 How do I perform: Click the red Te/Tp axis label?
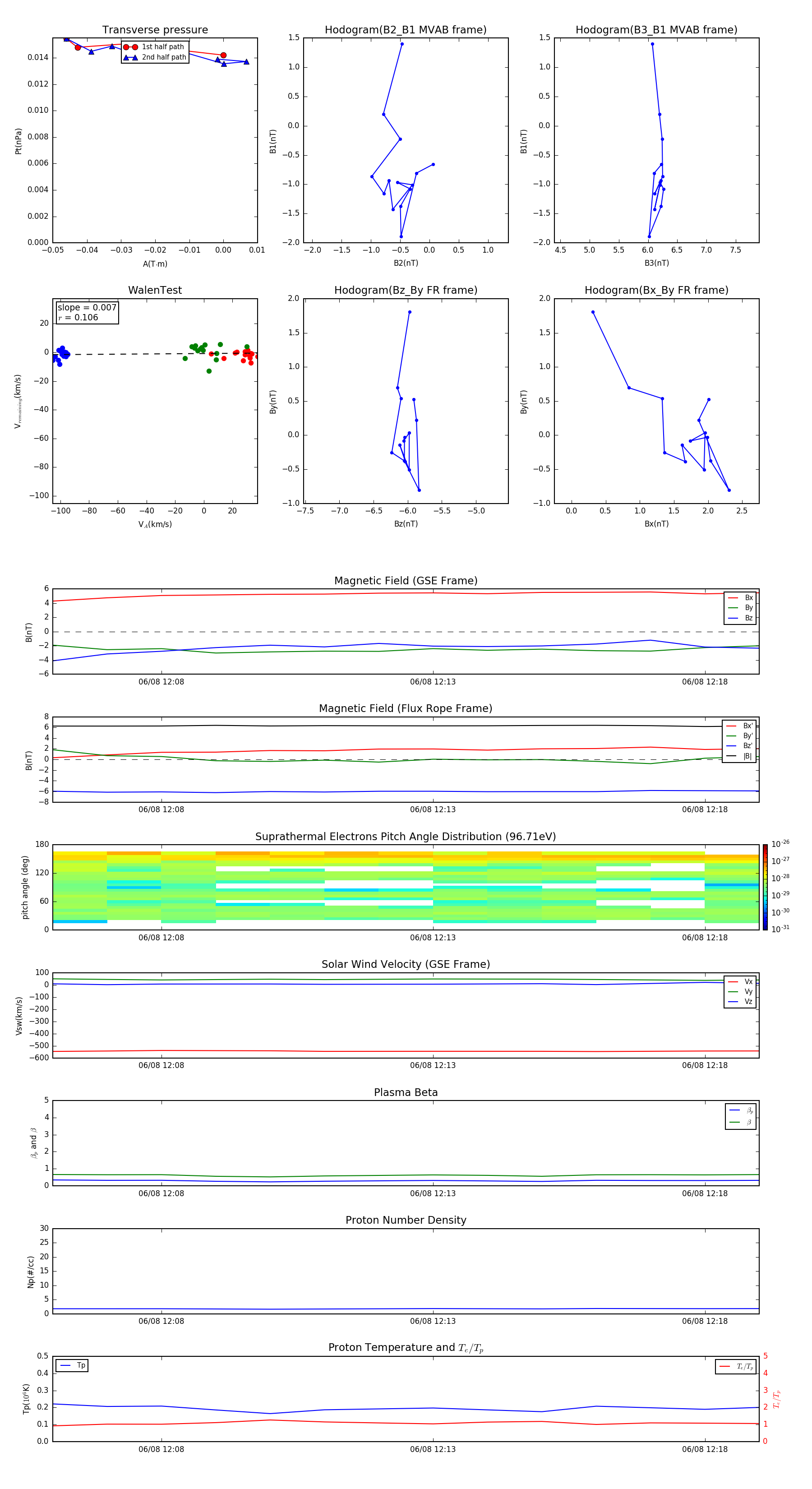pos(776,1399)
